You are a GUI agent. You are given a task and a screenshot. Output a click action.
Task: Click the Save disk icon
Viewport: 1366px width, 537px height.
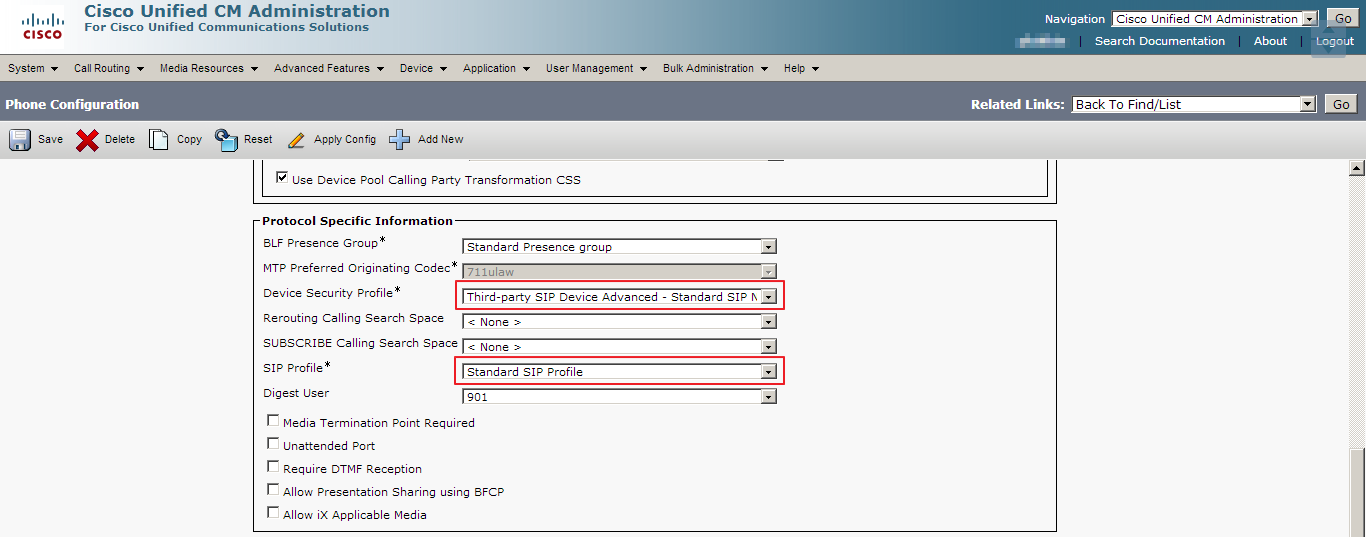point(20,139)
